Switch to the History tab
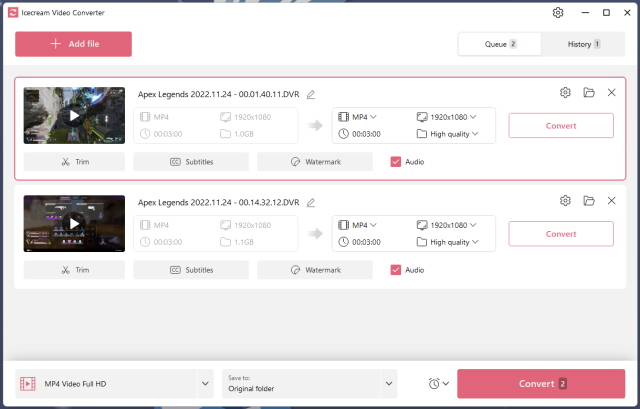Image resolution: width=640 pixels, height=409 pixels. click(x=582, y=44)
